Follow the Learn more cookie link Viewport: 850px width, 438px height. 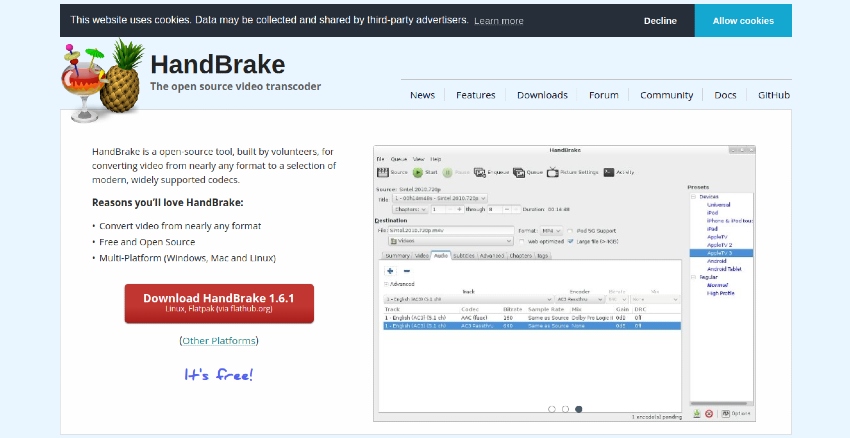(499, 21)
